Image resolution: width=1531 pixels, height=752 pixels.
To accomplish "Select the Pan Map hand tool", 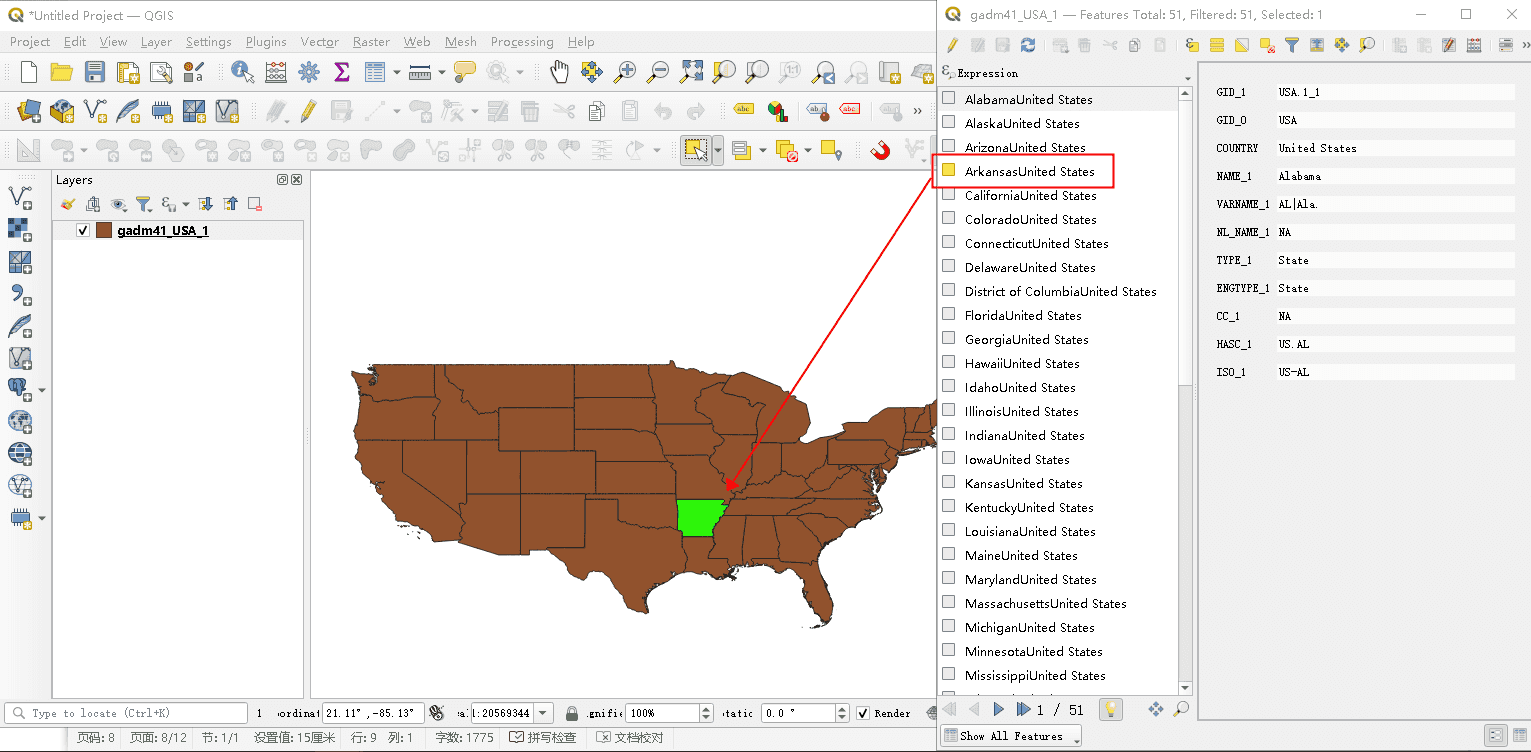I will [x=559, y=71].
